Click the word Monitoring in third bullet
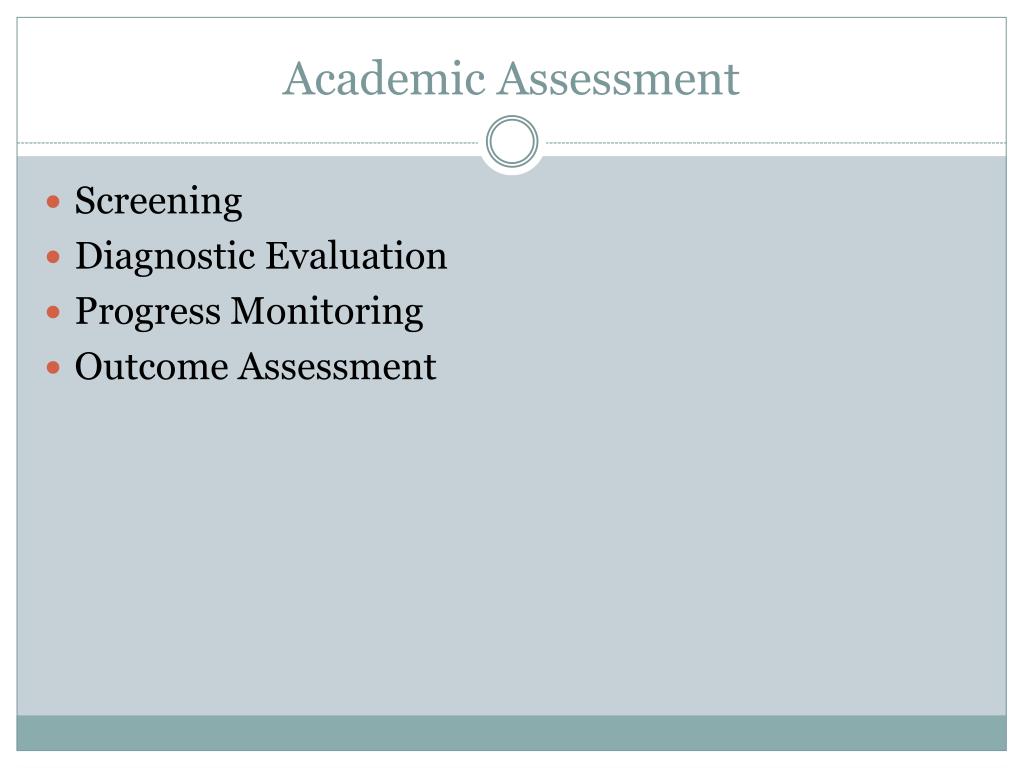 point(328,313)
